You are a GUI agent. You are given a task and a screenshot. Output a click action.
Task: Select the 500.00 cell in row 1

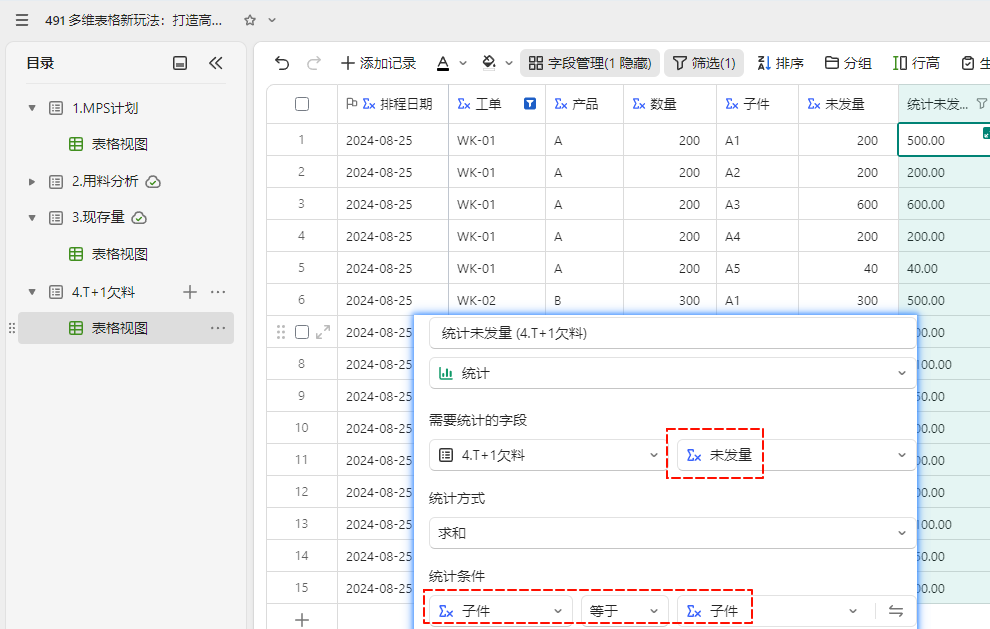coord(943,140)
